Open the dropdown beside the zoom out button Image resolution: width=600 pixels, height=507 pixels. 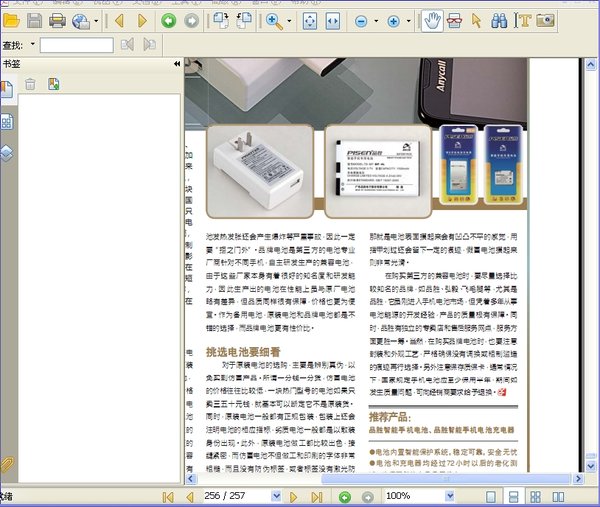click(376, 21)
